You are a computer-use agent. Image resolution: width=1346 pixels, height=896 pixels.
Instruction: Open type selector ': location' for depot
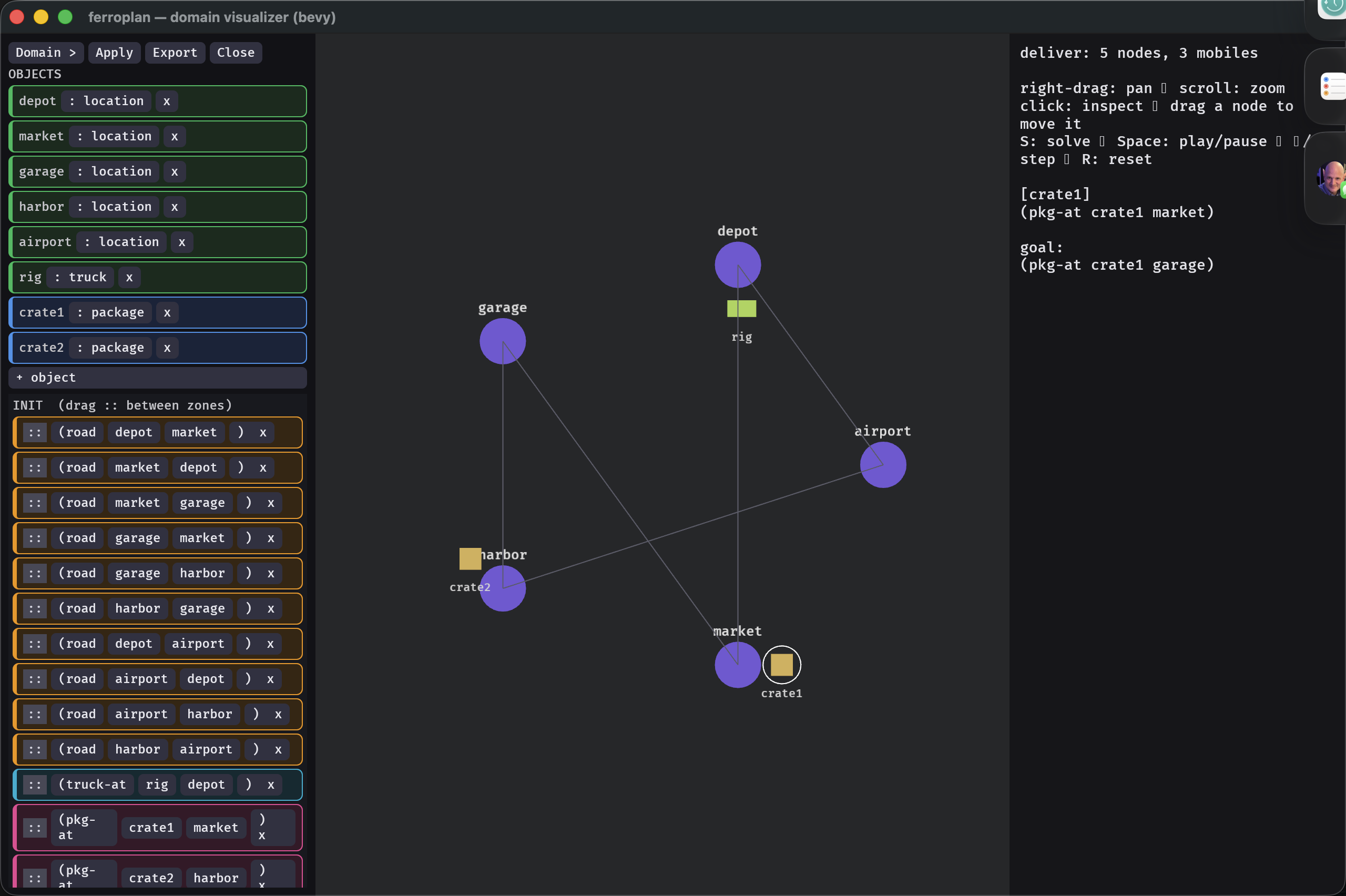tap(106, 101)
